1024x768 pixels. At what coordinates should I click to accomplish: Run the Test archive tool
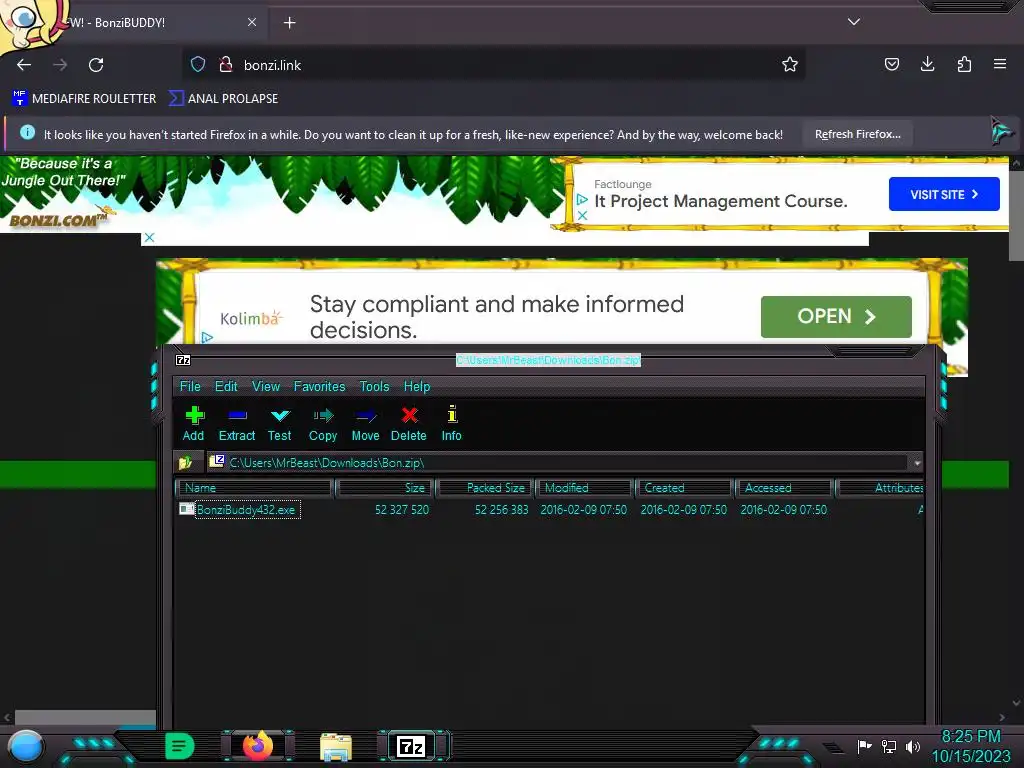(280, 423)
